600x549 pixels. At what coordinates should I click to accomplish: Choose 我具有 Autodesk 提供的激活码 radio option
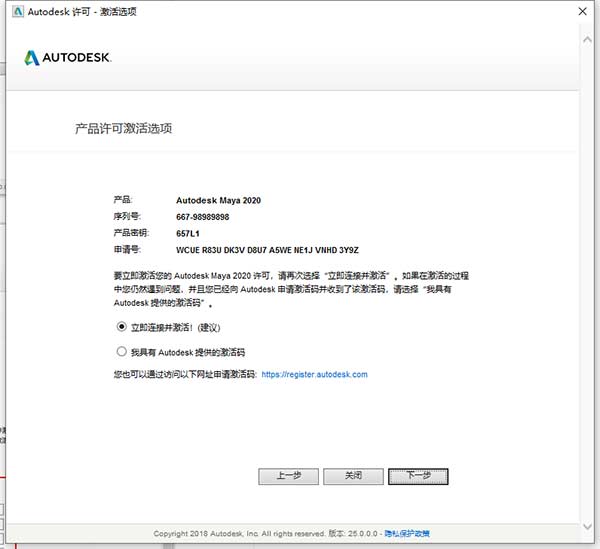tap(121, 351)
